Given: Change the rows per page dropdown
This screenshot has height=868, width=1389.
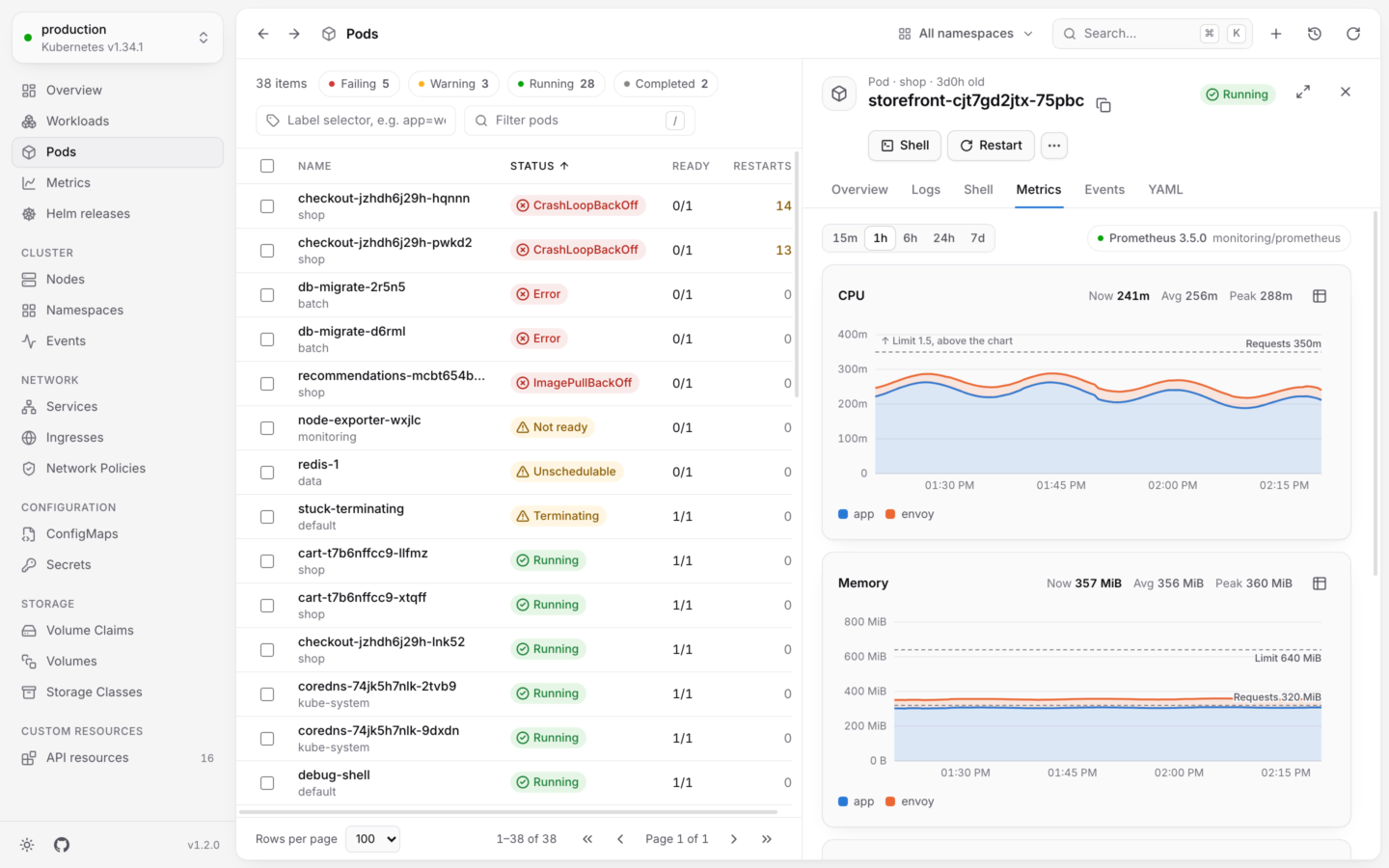Looking at the screenshot, I should click(374, 839).
